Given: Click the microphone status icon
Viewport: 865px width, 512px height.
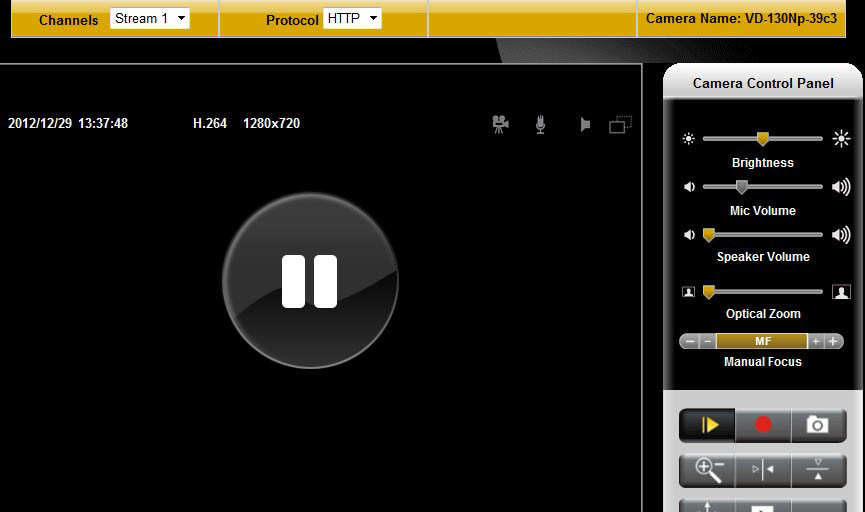Looking at the screenshot, I should click(541, 124).
